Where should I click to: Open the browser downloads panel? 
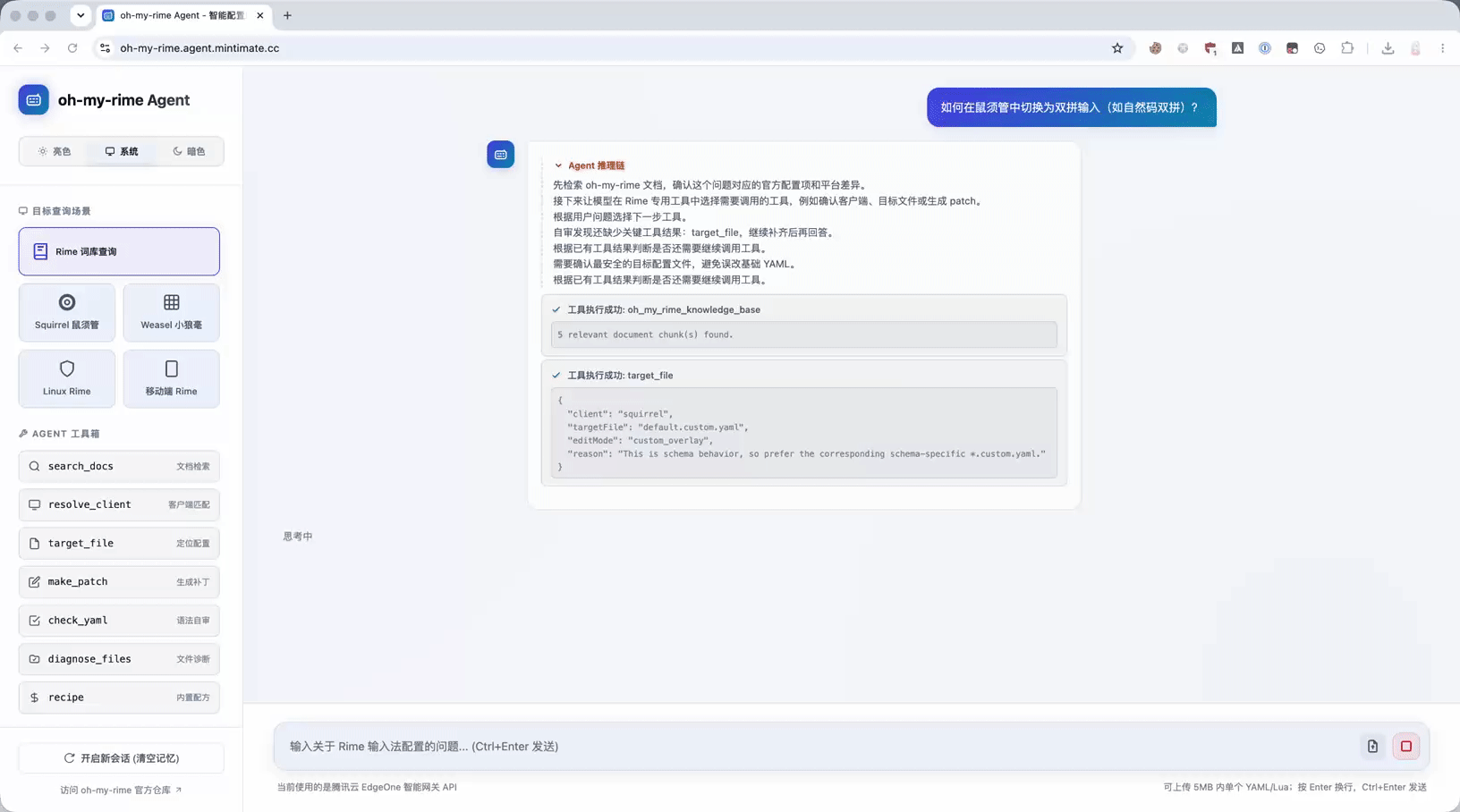1388,48
